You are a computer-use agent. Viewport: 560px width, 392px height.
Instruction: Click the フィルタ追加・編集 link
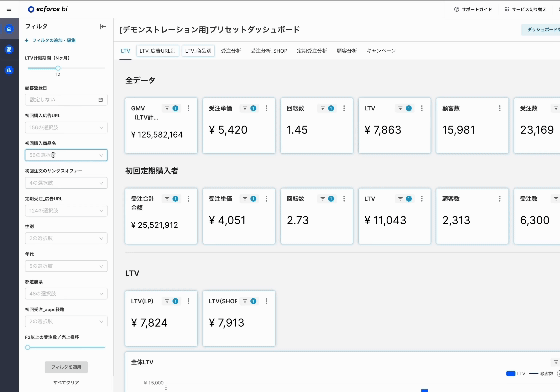tap(50, 40)
